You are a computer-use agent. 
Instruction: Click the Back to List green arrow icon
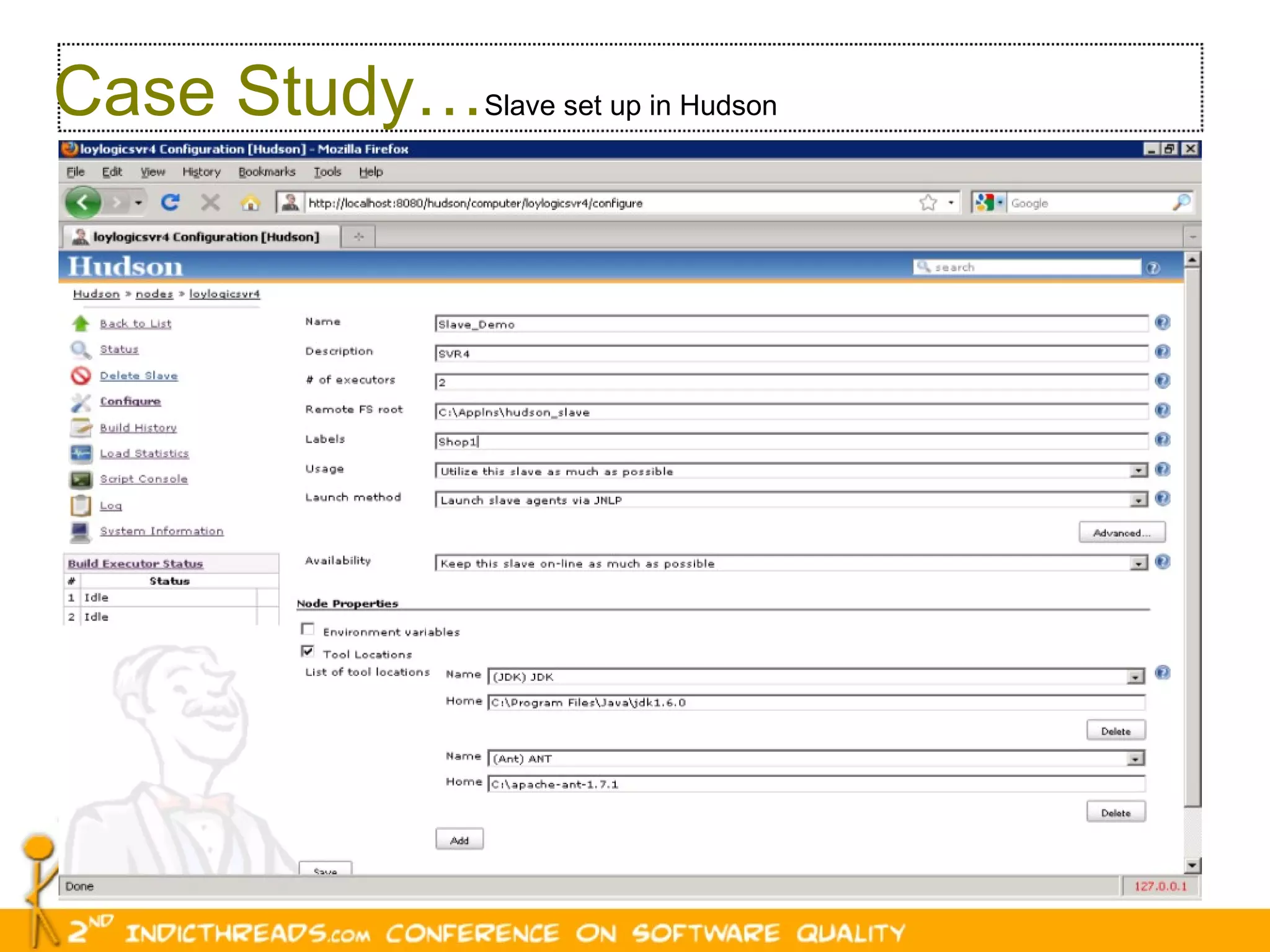click(81, 324)
